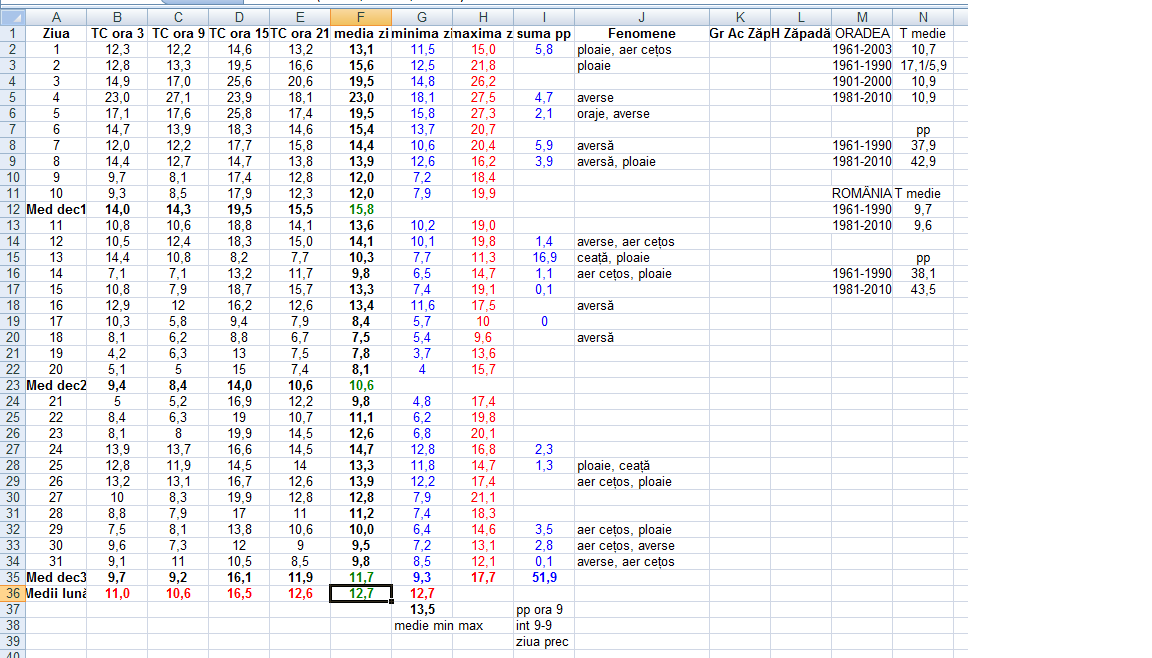Click the 'ploaie, aer cețos' cell

click(x=641, y=50)
